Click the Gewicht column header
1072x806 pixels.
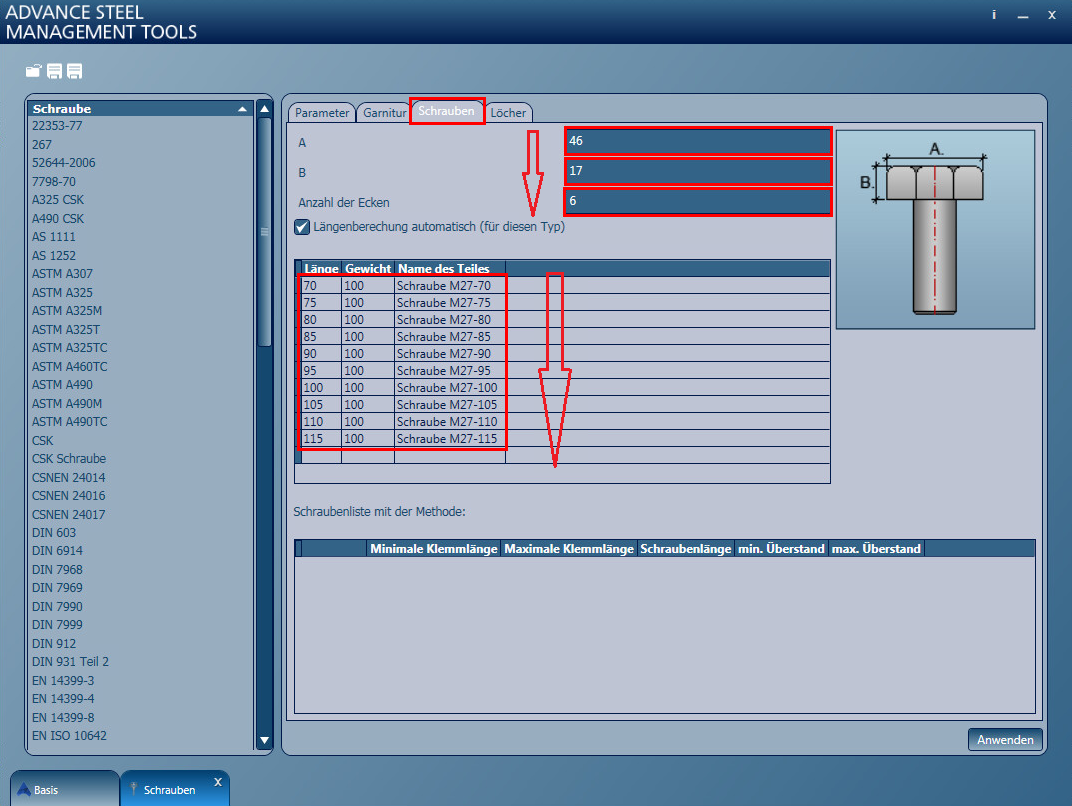368,268
